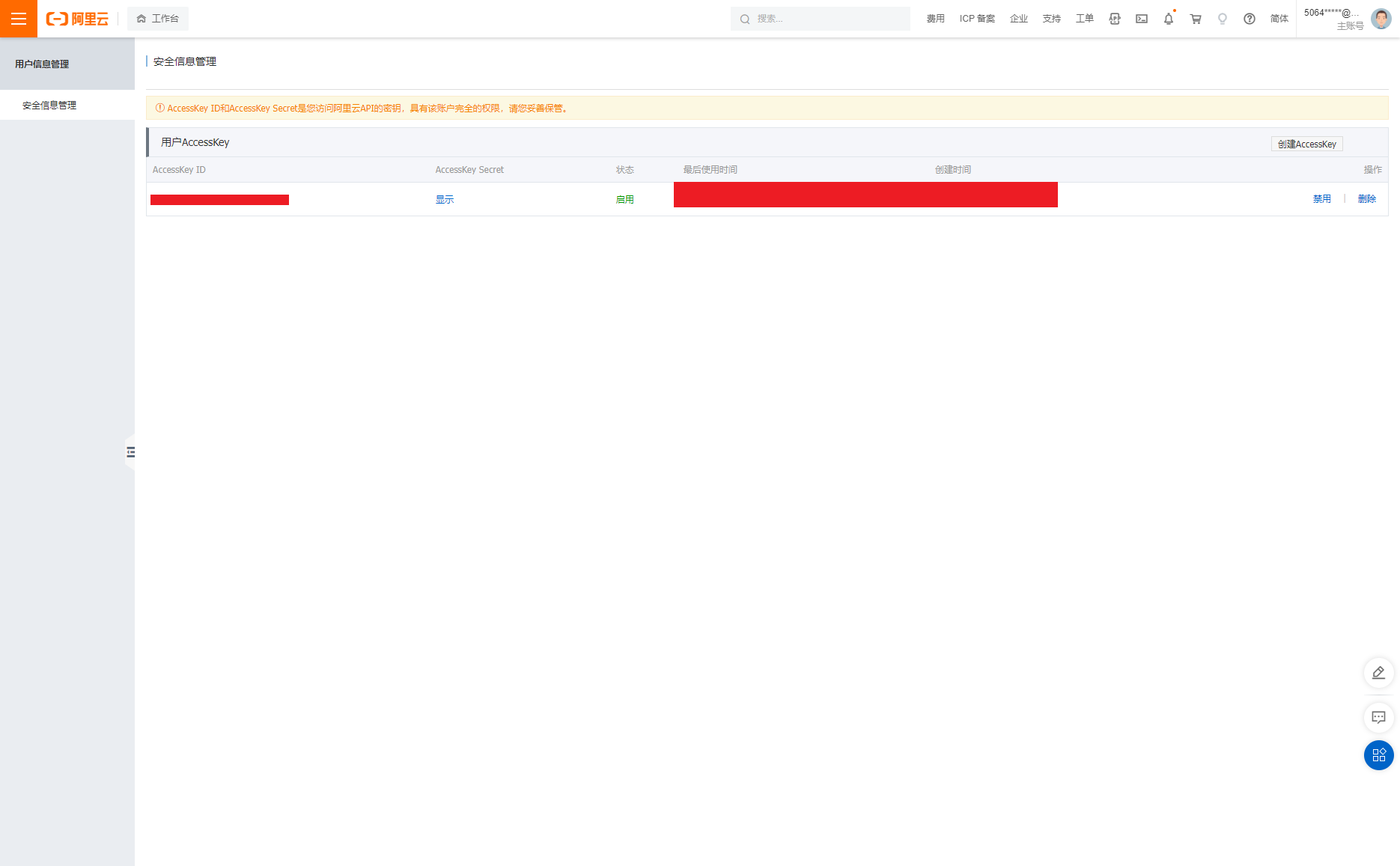Click the lightbulb suggestions icon
Screen dimensions: 1400x866
1223,19
